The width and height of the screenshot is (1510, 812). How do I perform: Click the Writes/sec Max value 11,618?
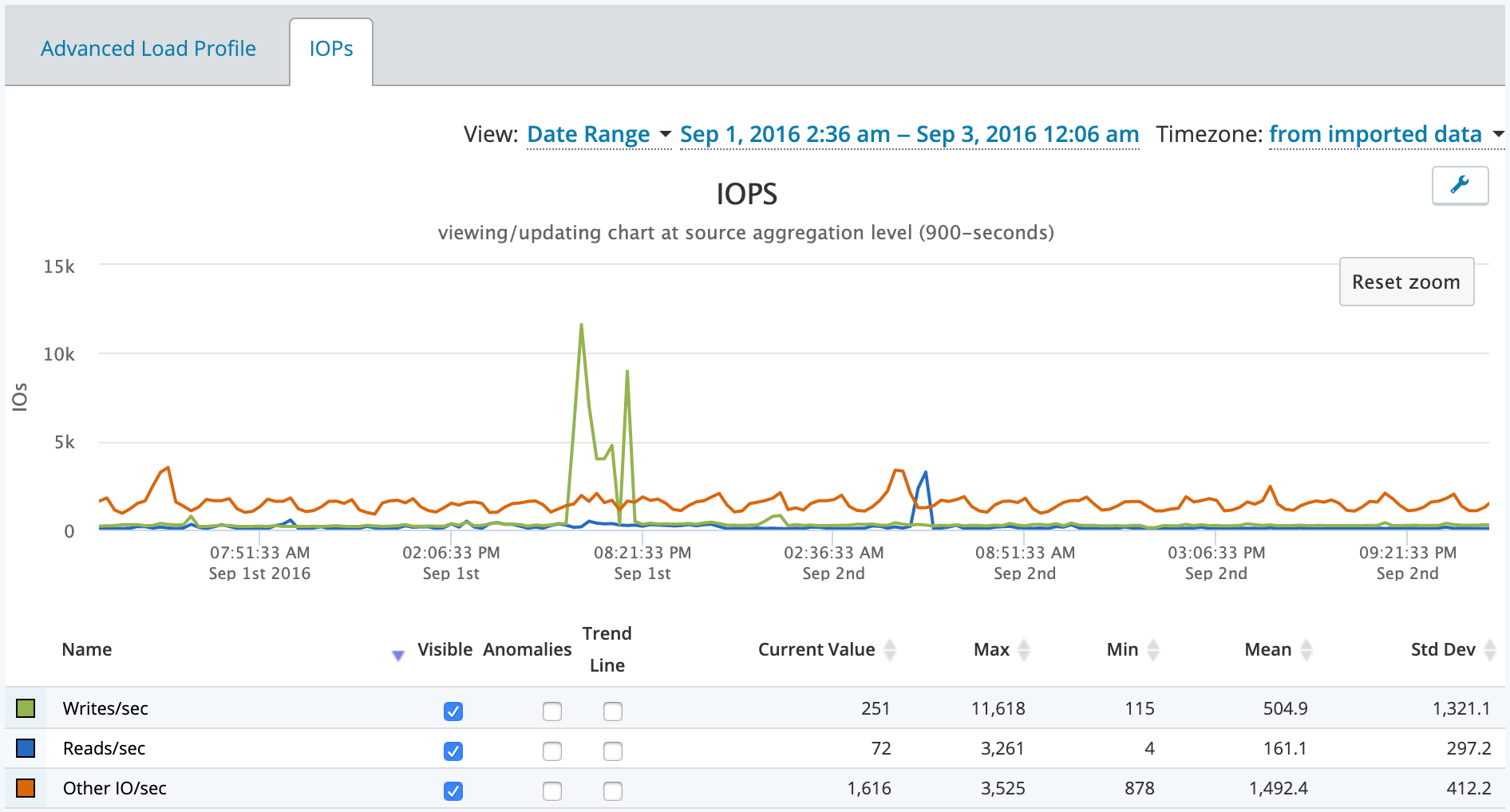point(998,708)
